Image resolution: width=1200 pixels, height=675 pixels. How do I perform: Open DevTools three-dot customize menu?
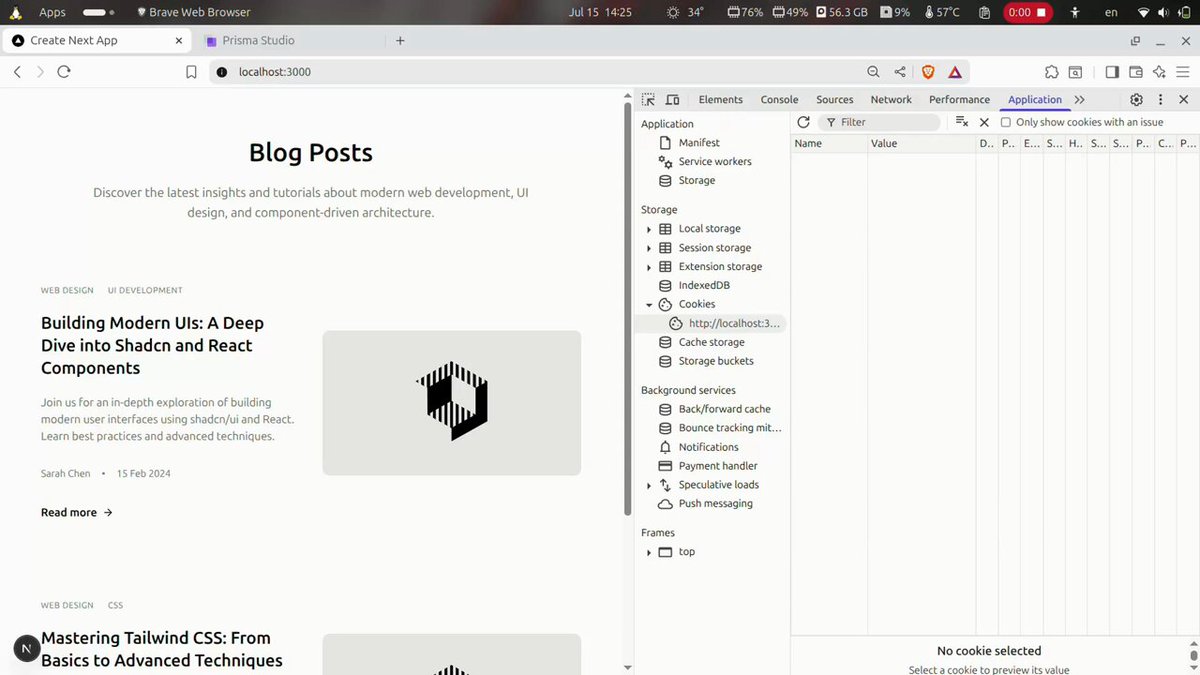click(1160, 100)
